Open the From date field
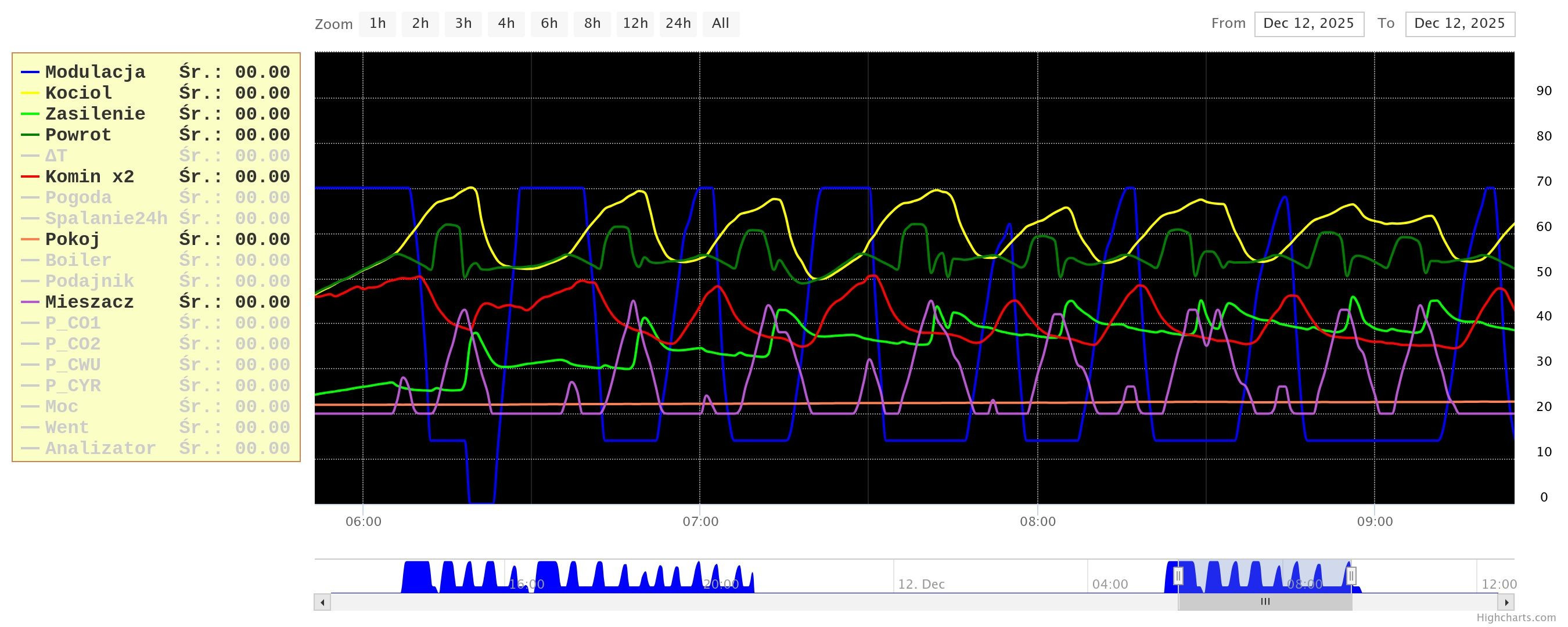Viewport: 1568px width, 627px height. point(1308,24)
